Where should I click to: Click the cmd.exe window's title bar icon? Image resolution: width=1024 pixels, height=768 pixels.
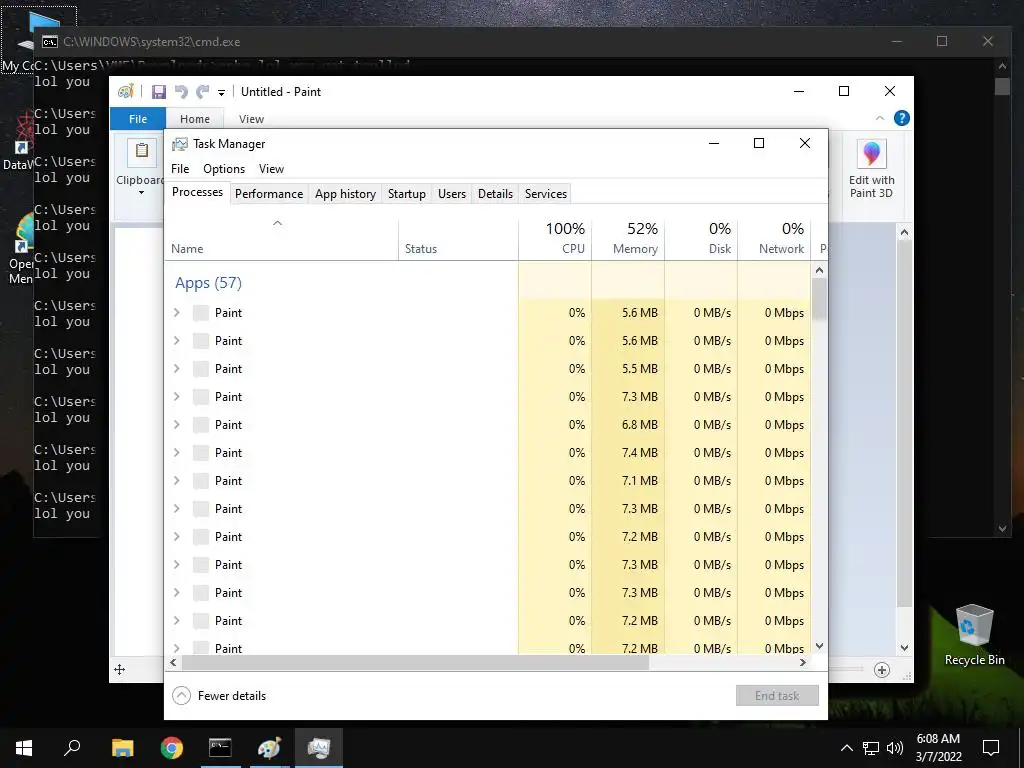(x=50, y=42)
